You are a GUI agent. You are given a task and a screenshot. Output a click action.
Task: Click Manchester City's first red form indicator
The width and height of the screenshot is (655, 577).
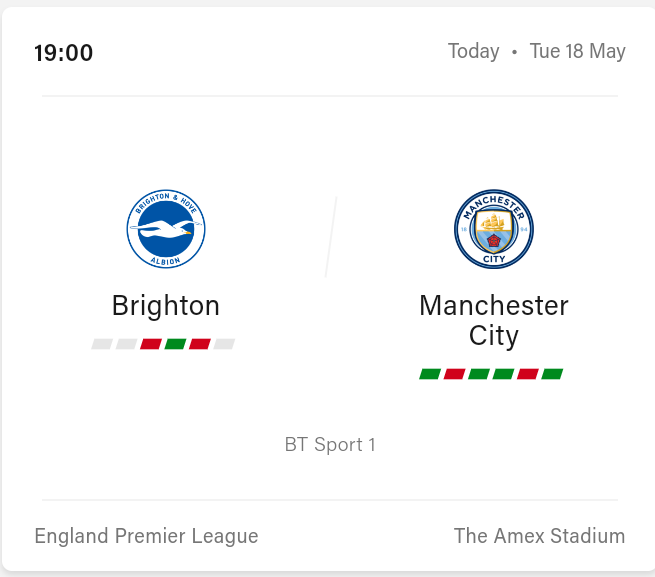(454, 374)
